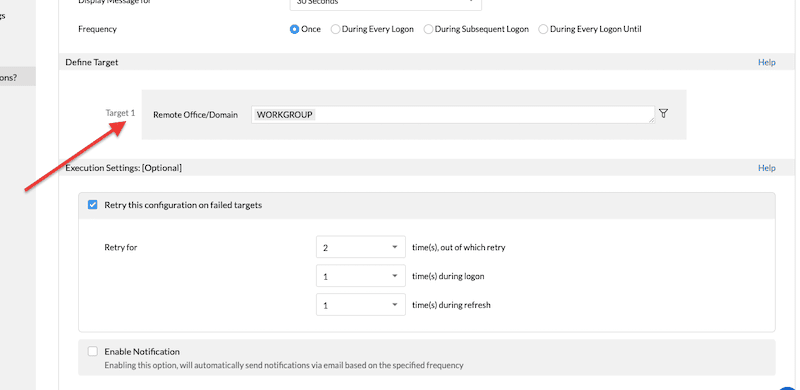Image resolution: width=800 pixels, height=390 pixels.
Task: Open the times during refresh dropdown
Action: tap(361, 305)
